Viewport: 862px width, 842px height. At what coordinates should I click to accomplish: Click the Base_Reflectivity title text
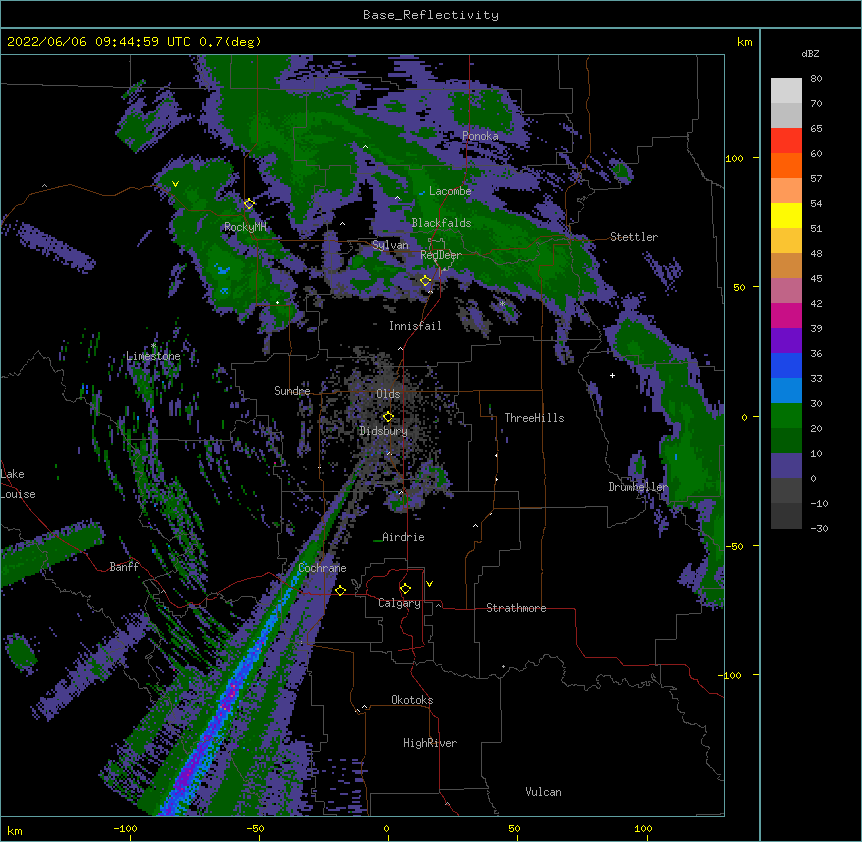click(431, 15)
